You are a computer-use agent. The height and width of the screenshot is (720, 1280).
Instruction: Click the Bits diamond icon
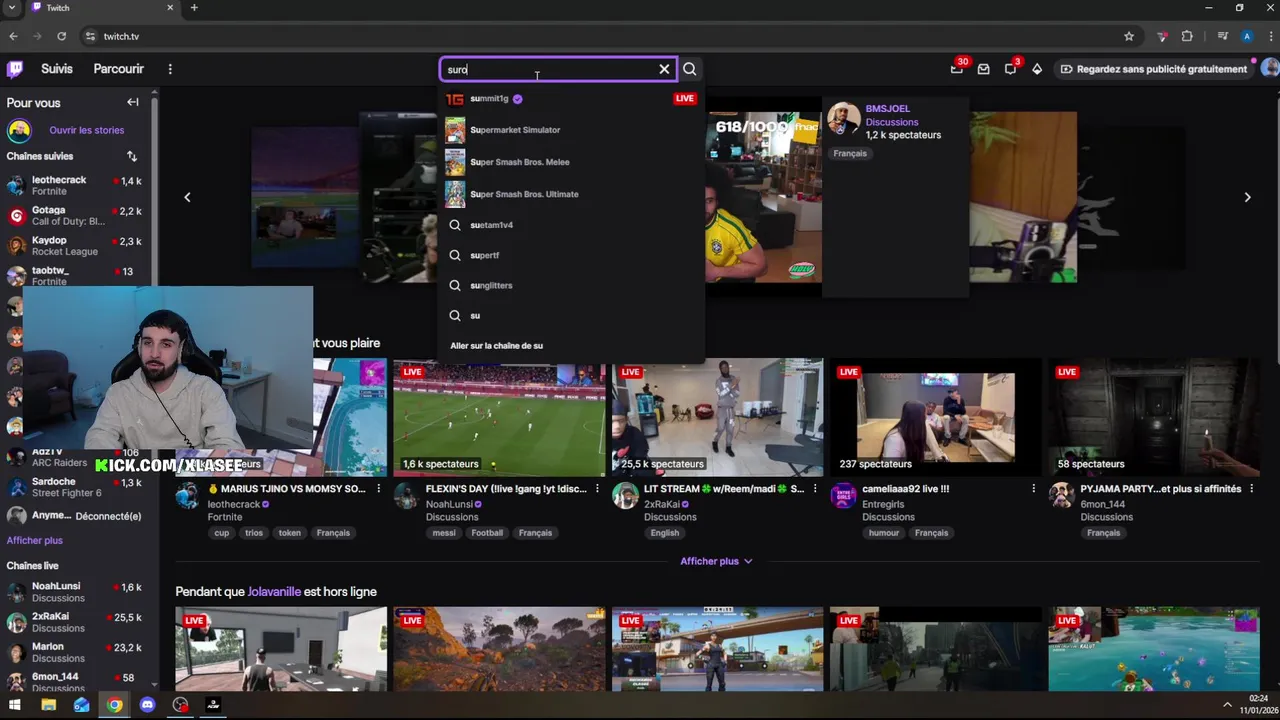[x=1037, y=69]
